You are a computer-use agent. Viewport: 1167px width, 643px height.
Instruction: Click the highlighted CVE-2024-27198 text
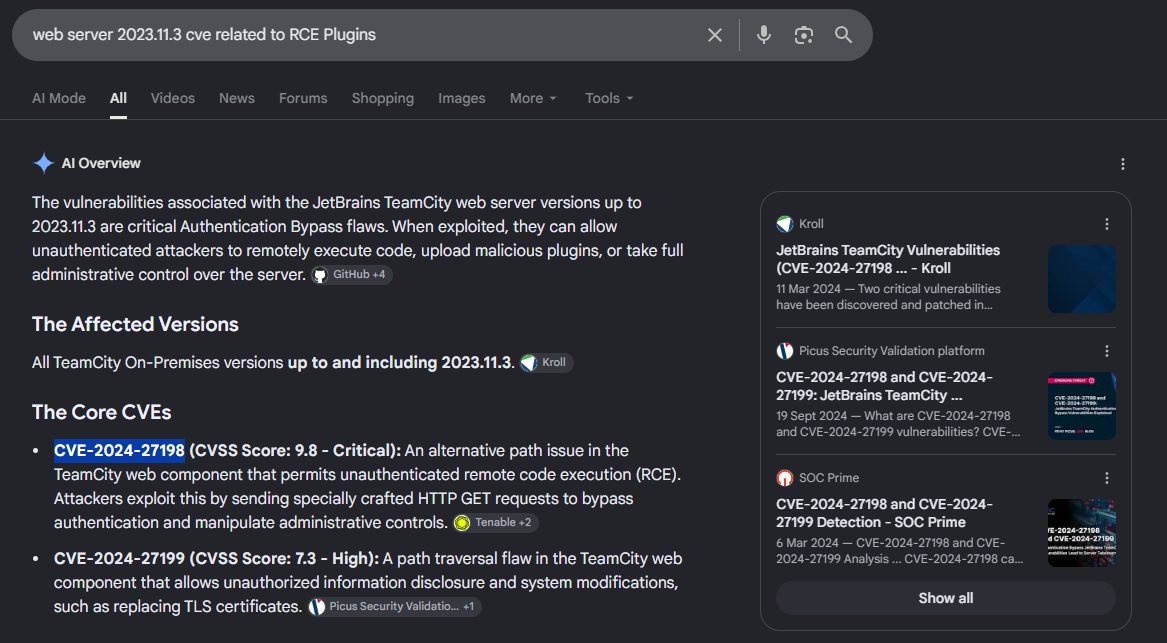pyautogui.click(x=119, y=450)
